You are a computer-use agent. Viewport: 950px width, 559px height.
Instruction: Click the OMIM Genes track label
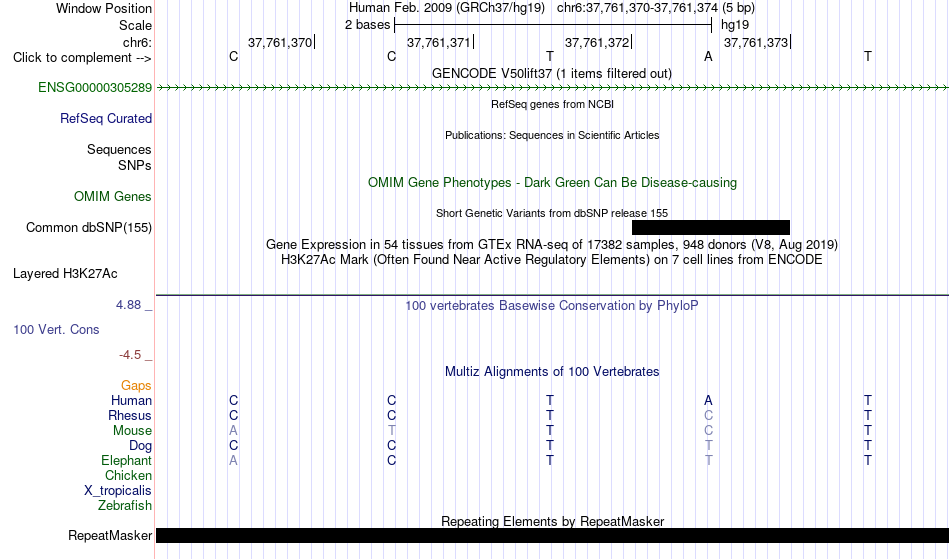click(113, 197)
